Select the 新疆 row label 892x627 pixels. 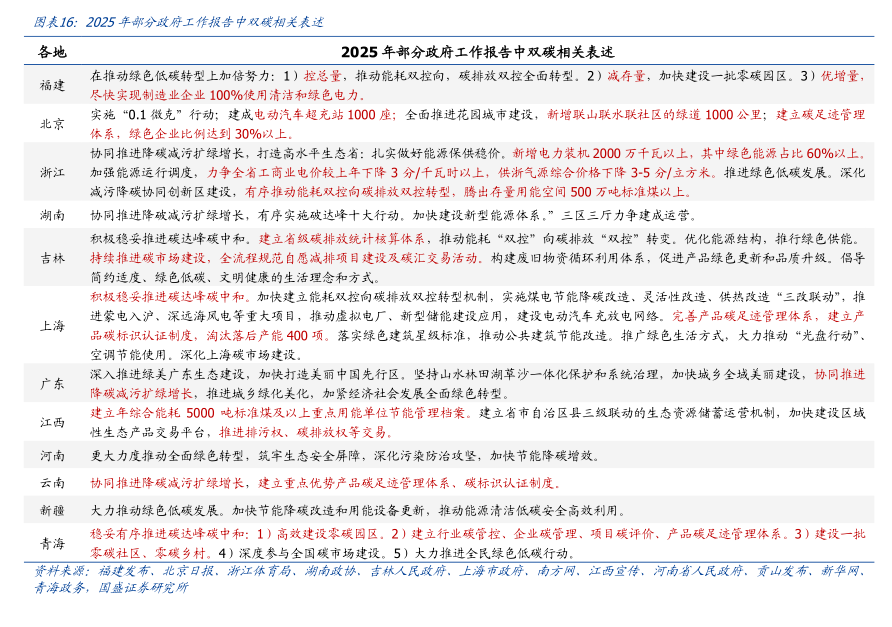52,510
